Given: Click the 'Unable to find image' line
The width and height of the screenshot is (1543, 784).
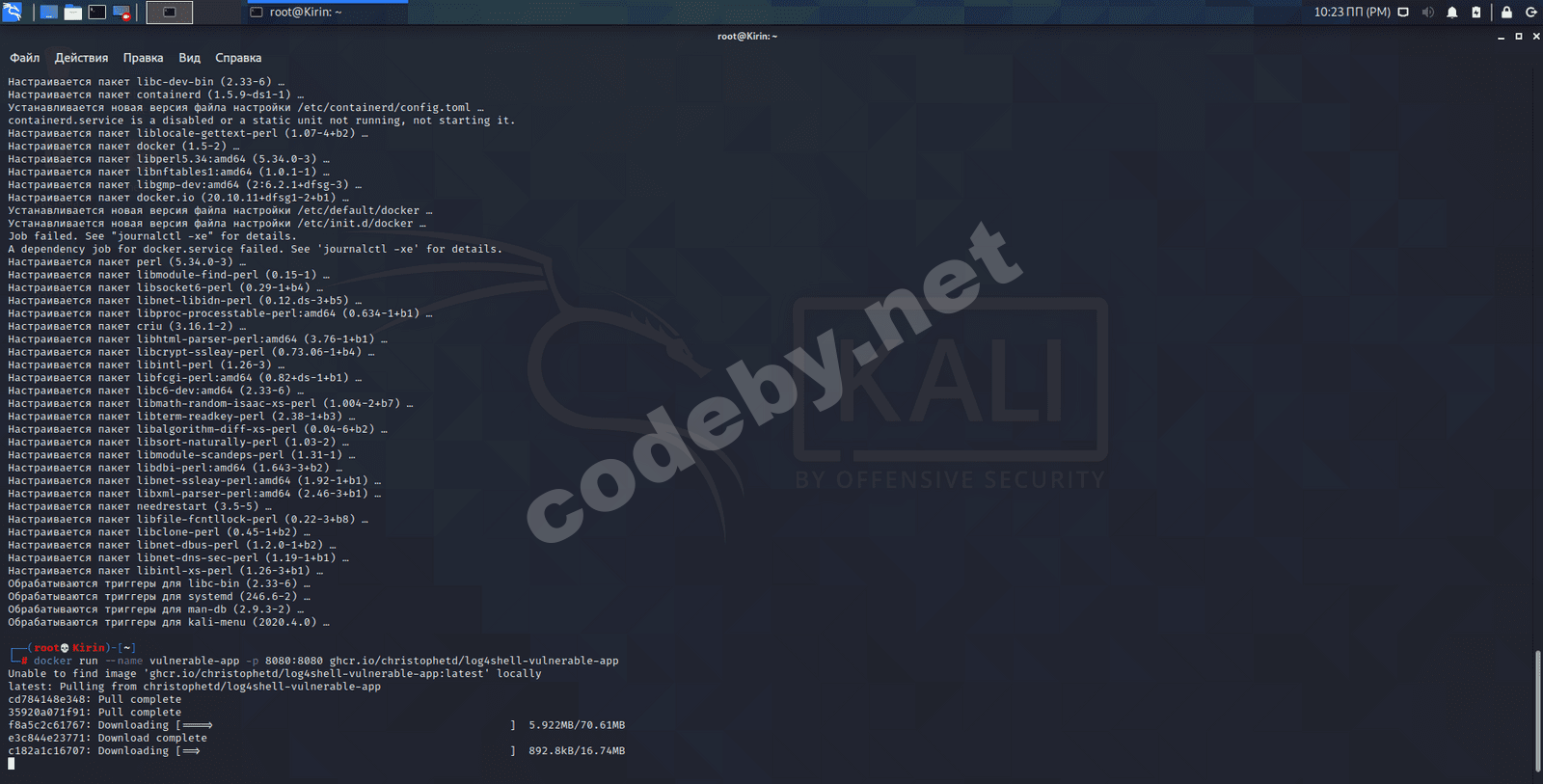Looking at the screenshot, I should click(275, 674).
